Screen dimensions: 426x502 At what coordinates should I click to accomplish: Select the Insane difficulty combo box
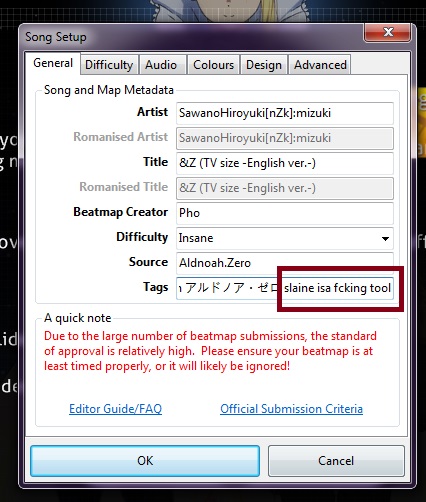click(285, 238)
